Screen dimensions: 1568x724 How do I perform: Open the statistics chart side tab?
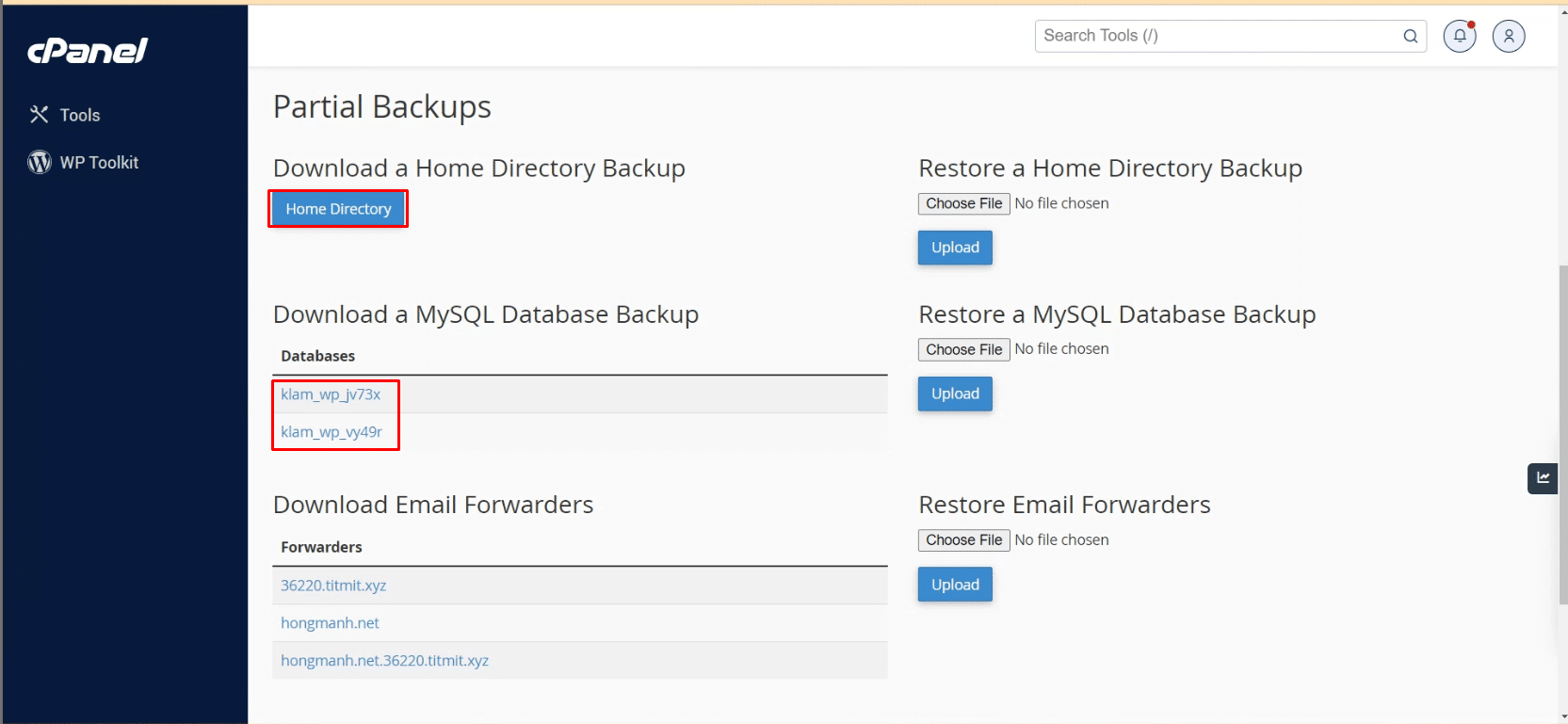click(x=1543, y=478)
